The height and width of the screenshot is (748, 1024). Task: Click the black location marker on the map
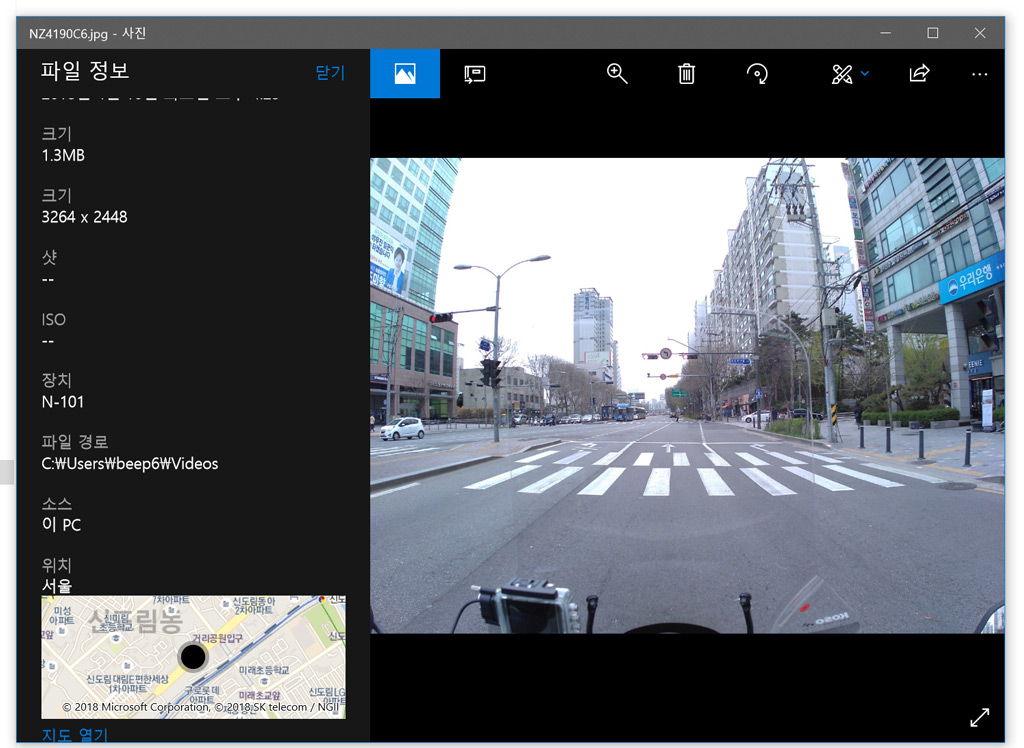pyautogui.click(x=192, y=656)
